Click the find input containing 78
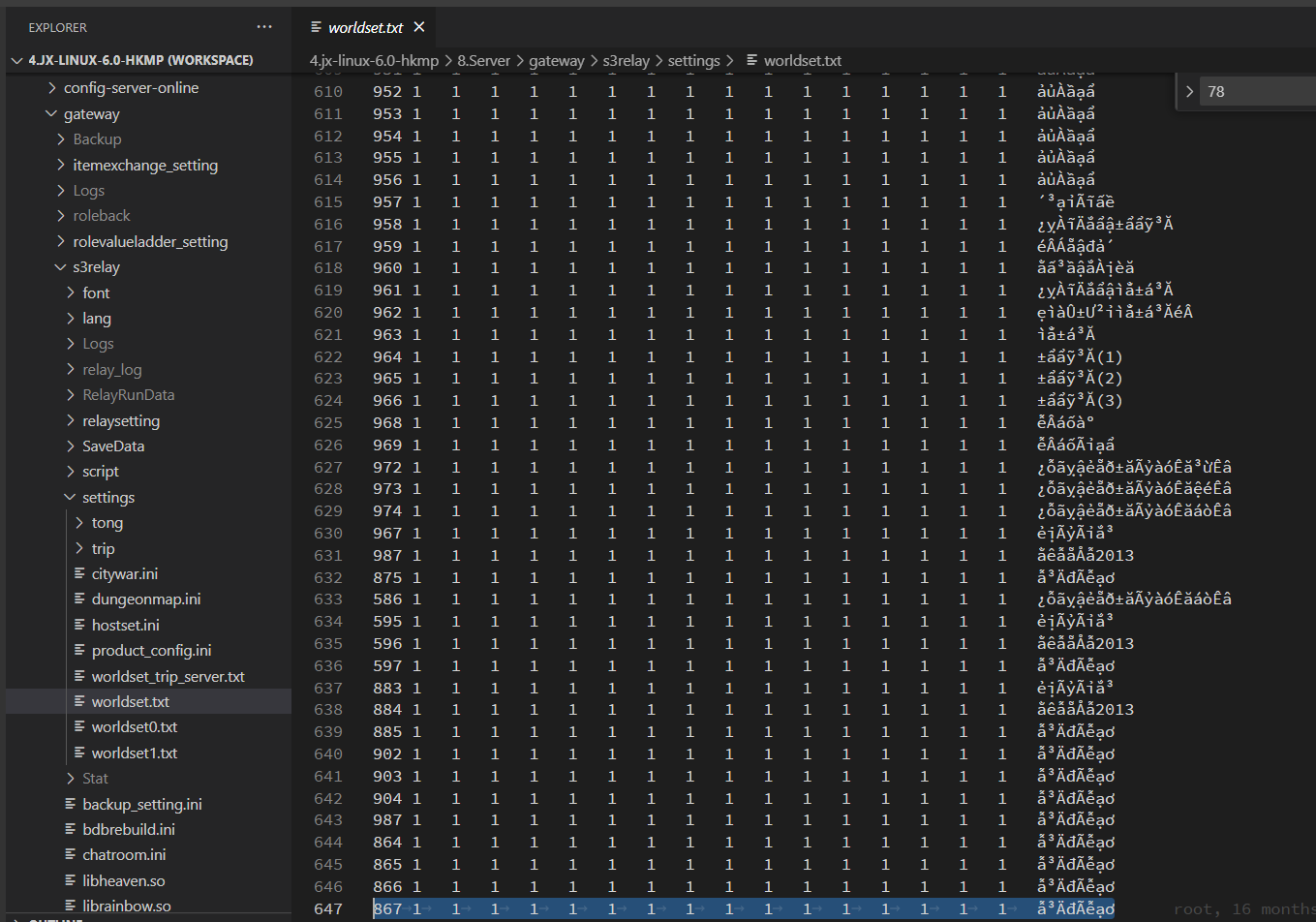The image size is (1316, 922). [x=1254, y=90]
